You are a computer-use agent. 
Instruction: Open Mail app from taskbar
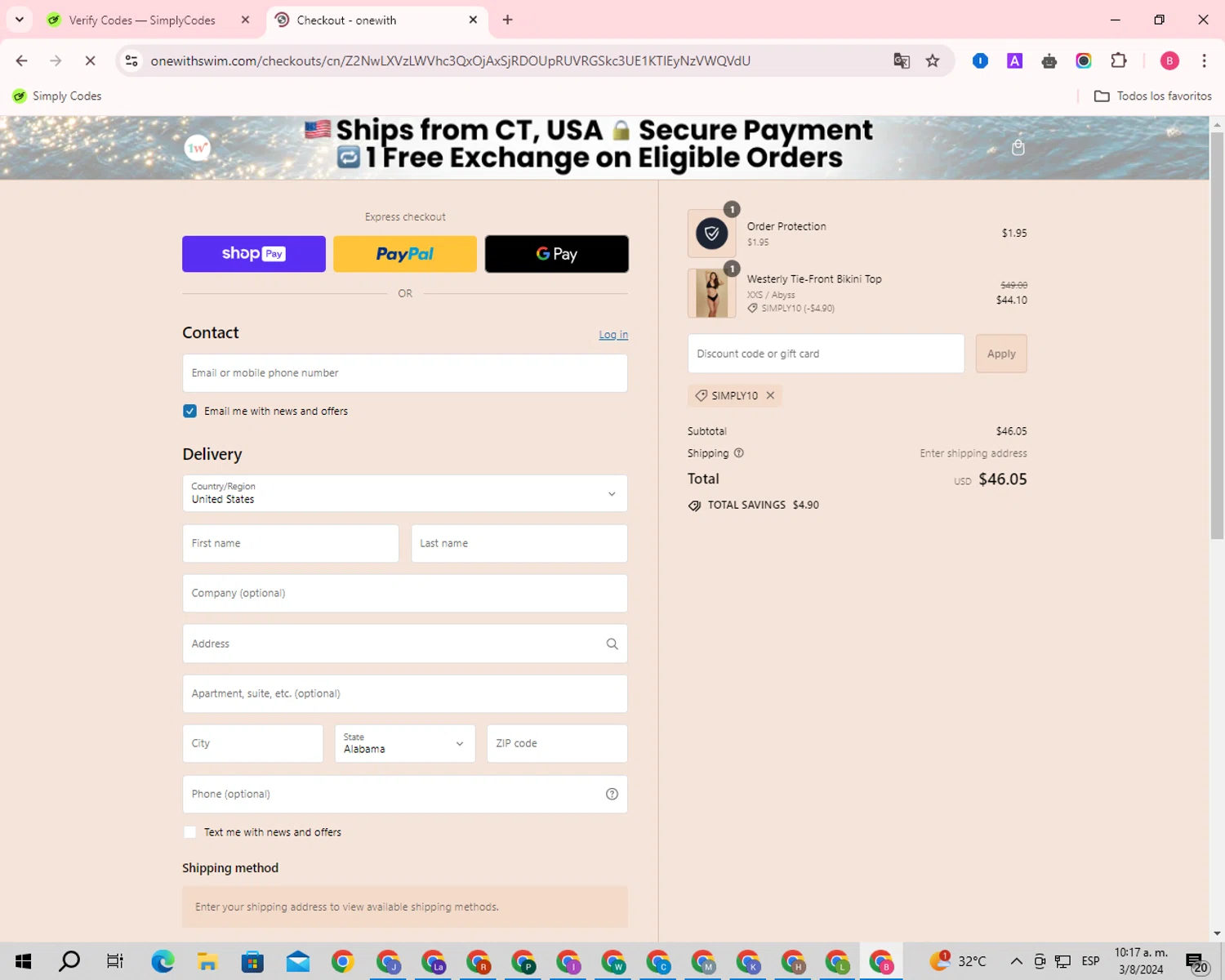click(x=297, y=961)
